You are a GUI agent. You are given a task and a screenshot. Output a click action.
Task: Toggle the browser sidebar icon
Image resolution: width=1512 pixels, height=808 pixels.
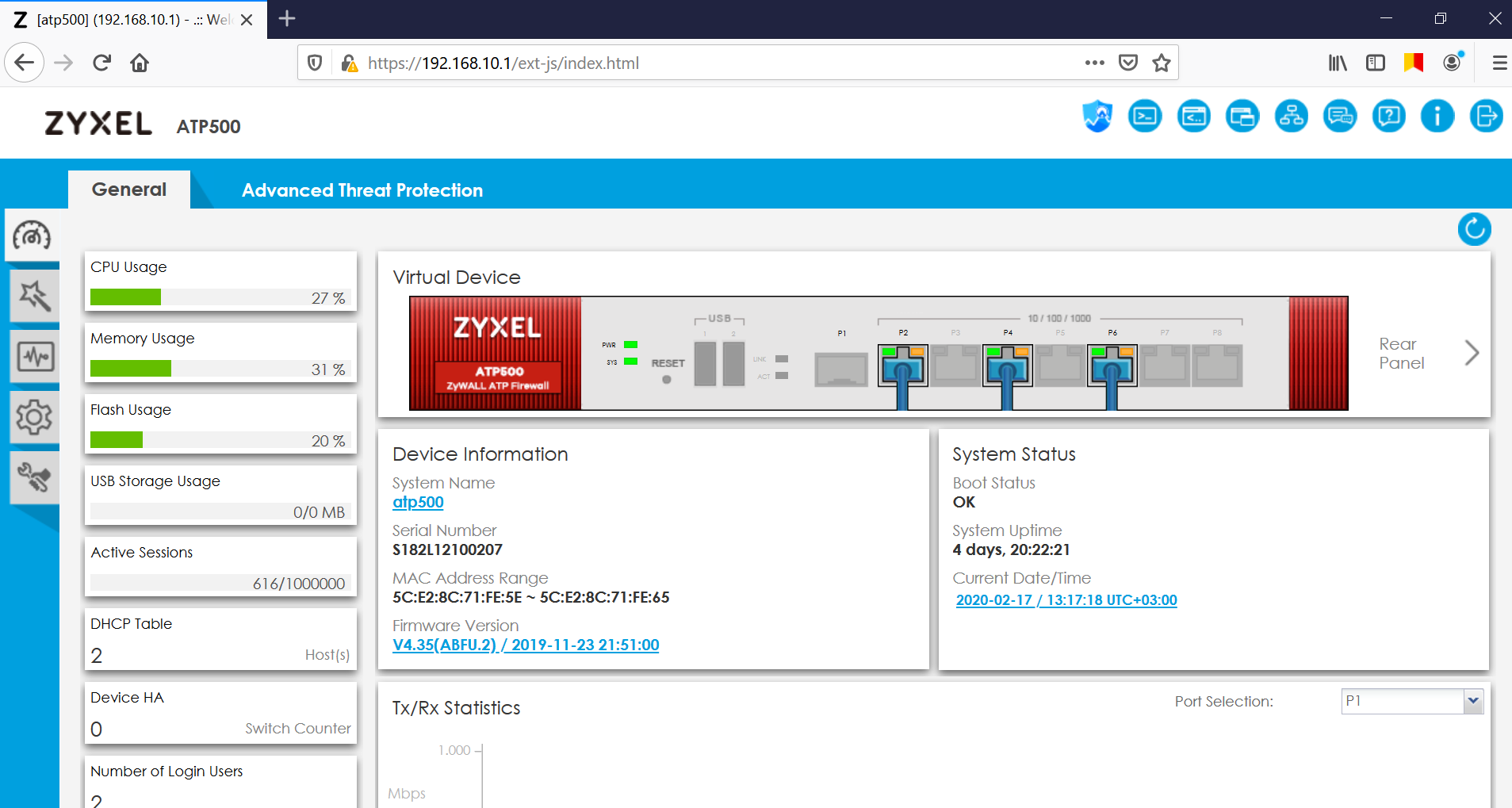pyautogui.click(x=1376, y=63)
